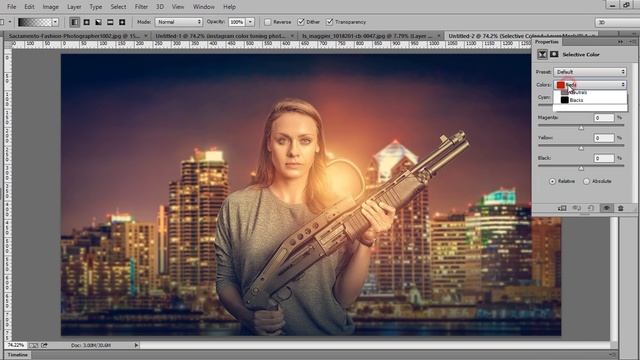Collapse Properties panel double-arrow icon
640x360 pixels.
point(621,42)
